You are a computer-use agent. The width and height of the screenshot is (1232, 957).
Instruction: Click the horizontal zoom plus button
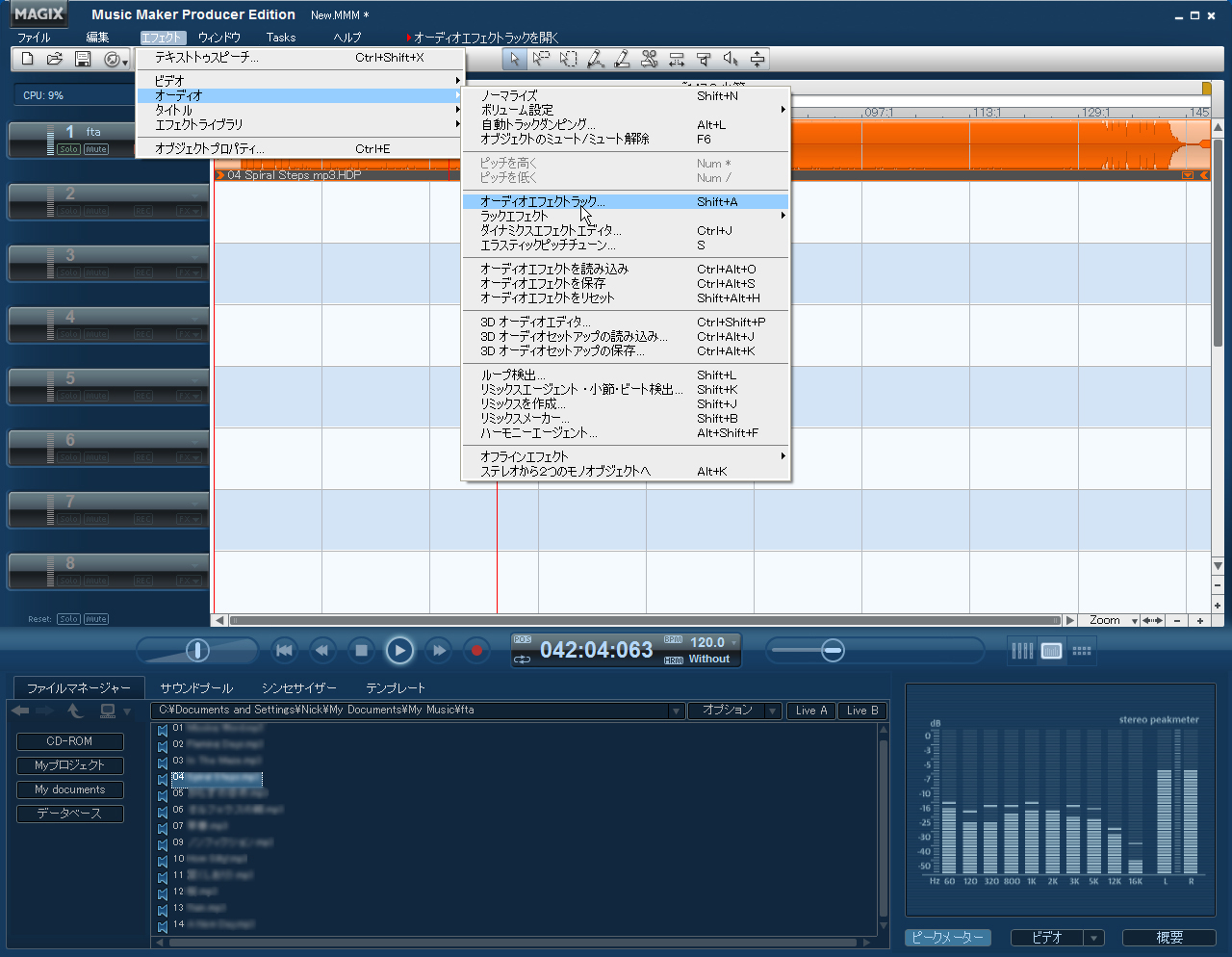coord(1200,621)
